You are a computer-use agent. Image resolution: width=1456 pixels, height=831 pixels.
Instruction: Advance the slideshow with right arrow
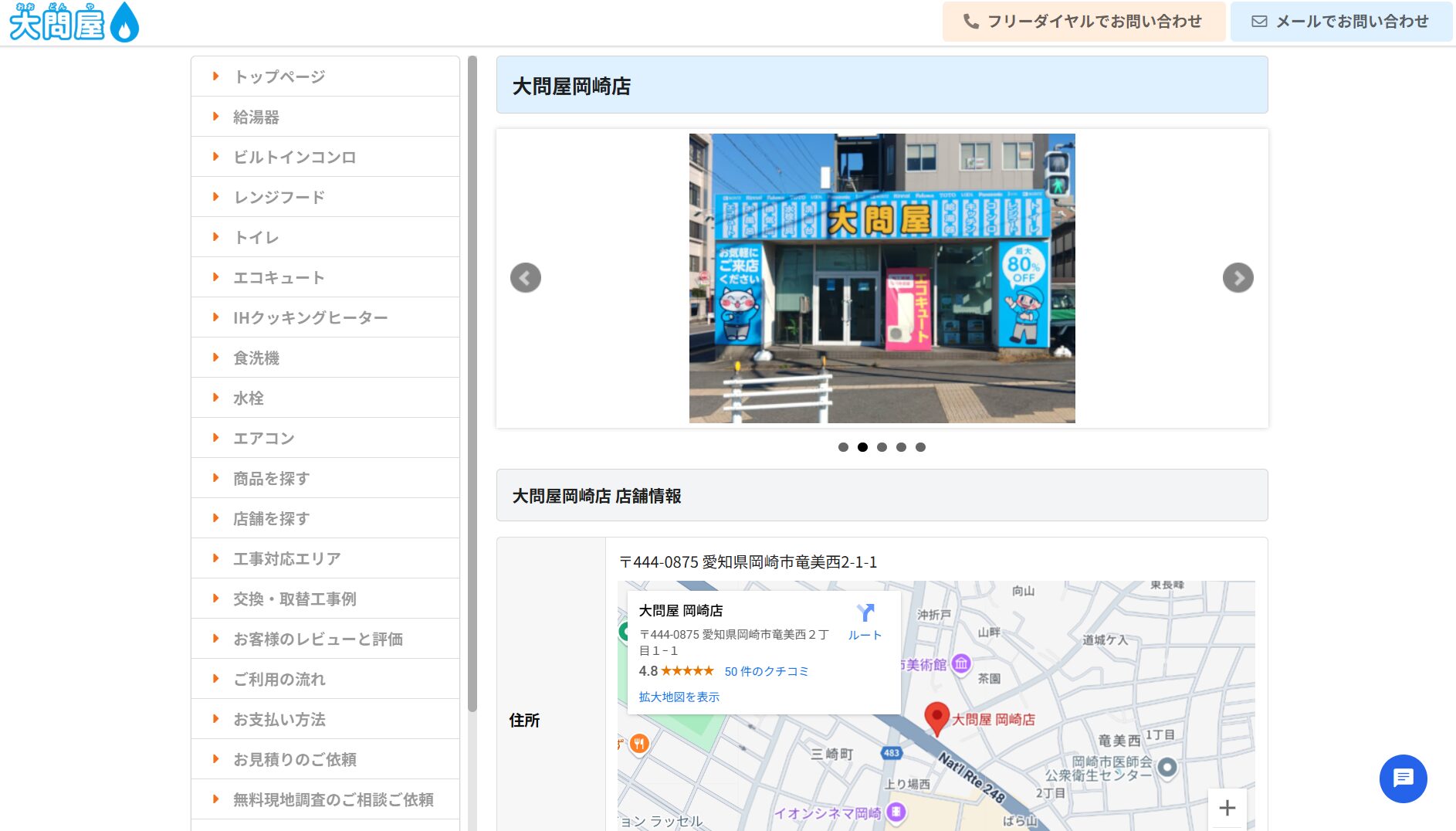coord(1238,278)
